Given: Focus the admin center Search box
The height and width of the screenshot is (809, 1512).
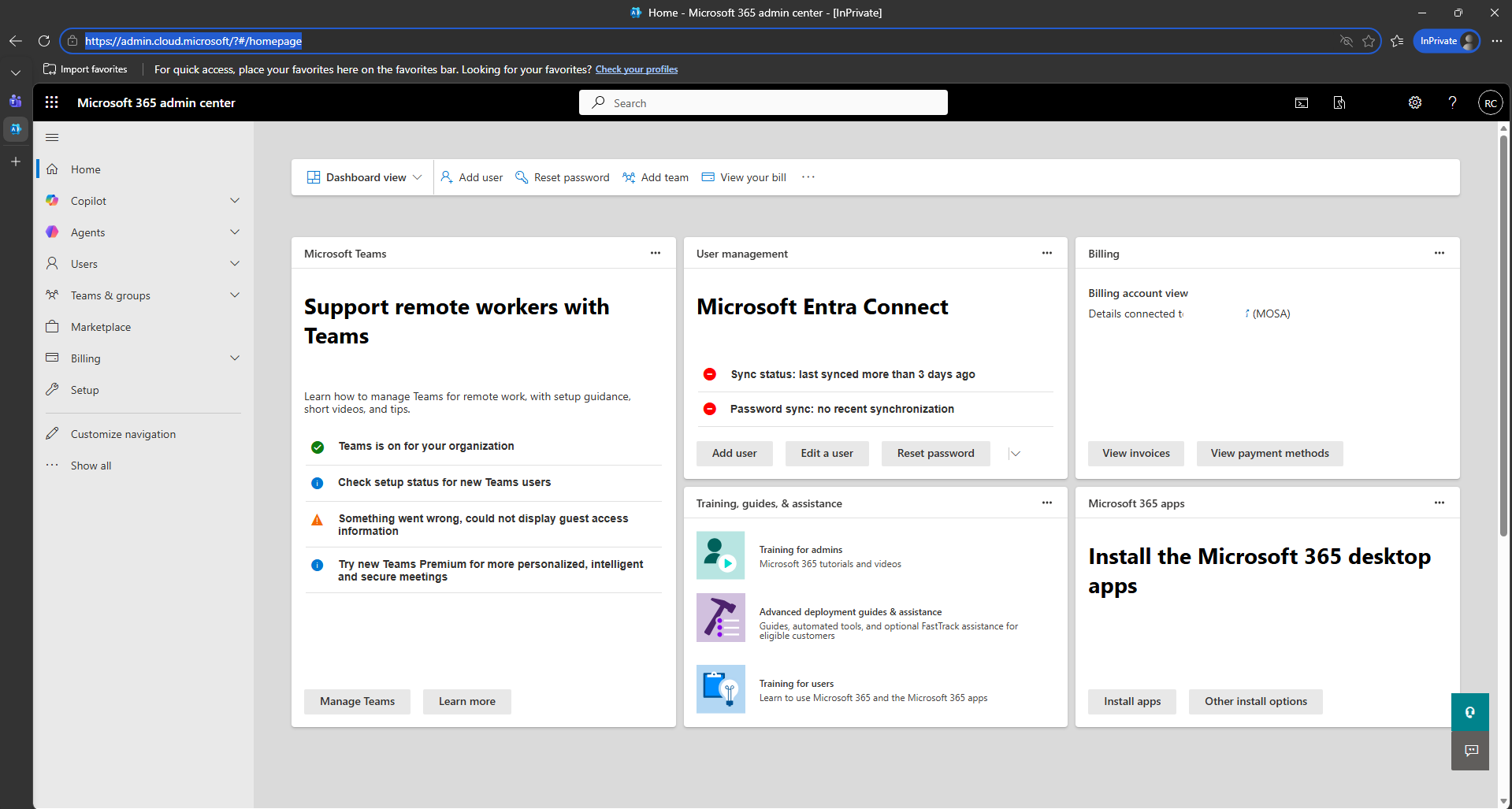Looking at the screenshot, I should 763,103.
